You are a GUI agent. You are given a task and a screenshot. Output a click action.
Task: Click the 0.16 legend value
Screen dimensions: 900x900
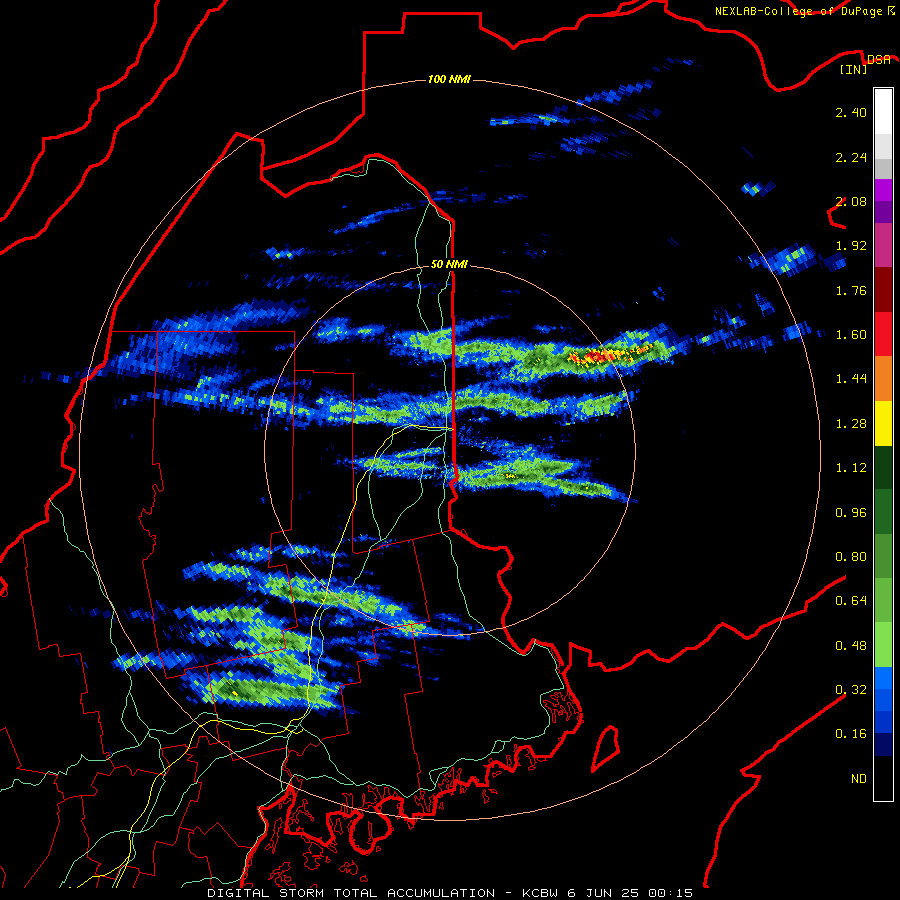tap(851, 734)
